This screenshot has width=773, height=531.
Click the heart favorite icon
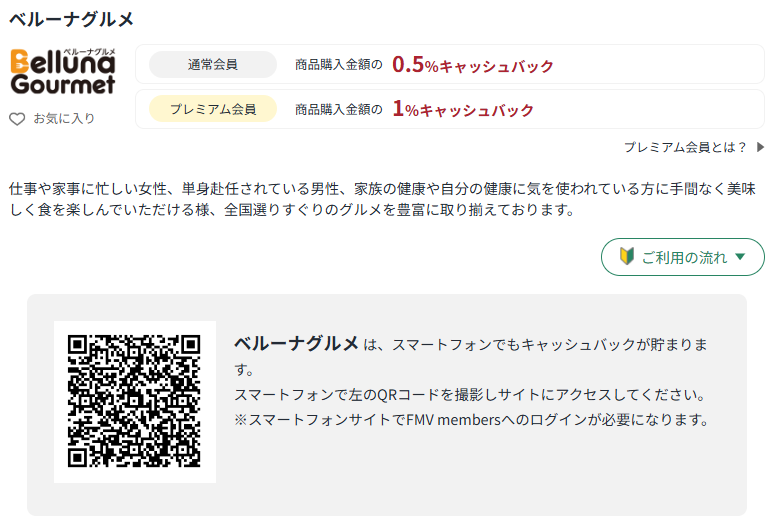(17, 119)
